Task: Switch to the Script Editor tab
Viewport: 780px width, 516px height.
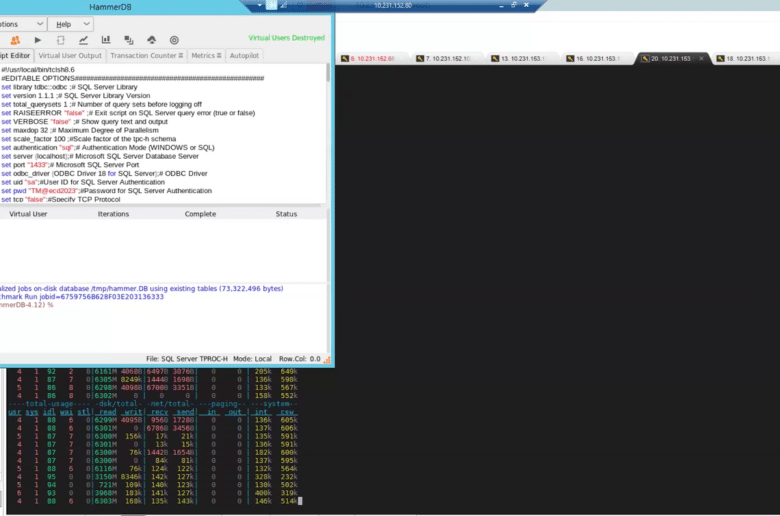Action: coord(16,55)
